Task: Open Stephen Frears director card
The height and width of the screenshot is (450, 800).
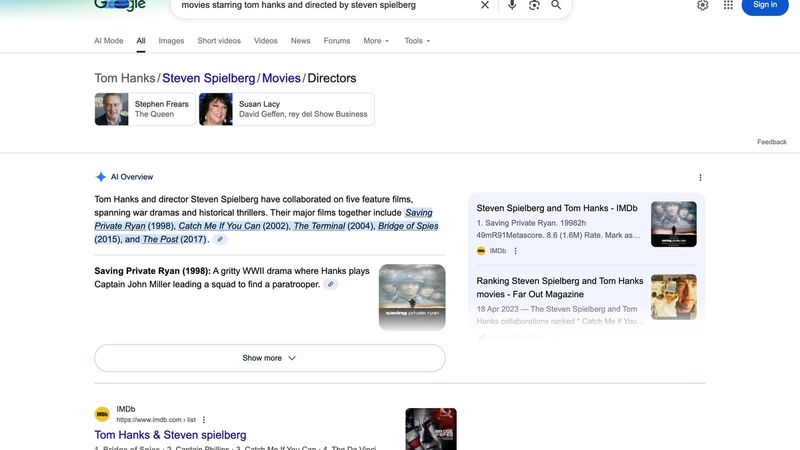Action: [145, 109]
